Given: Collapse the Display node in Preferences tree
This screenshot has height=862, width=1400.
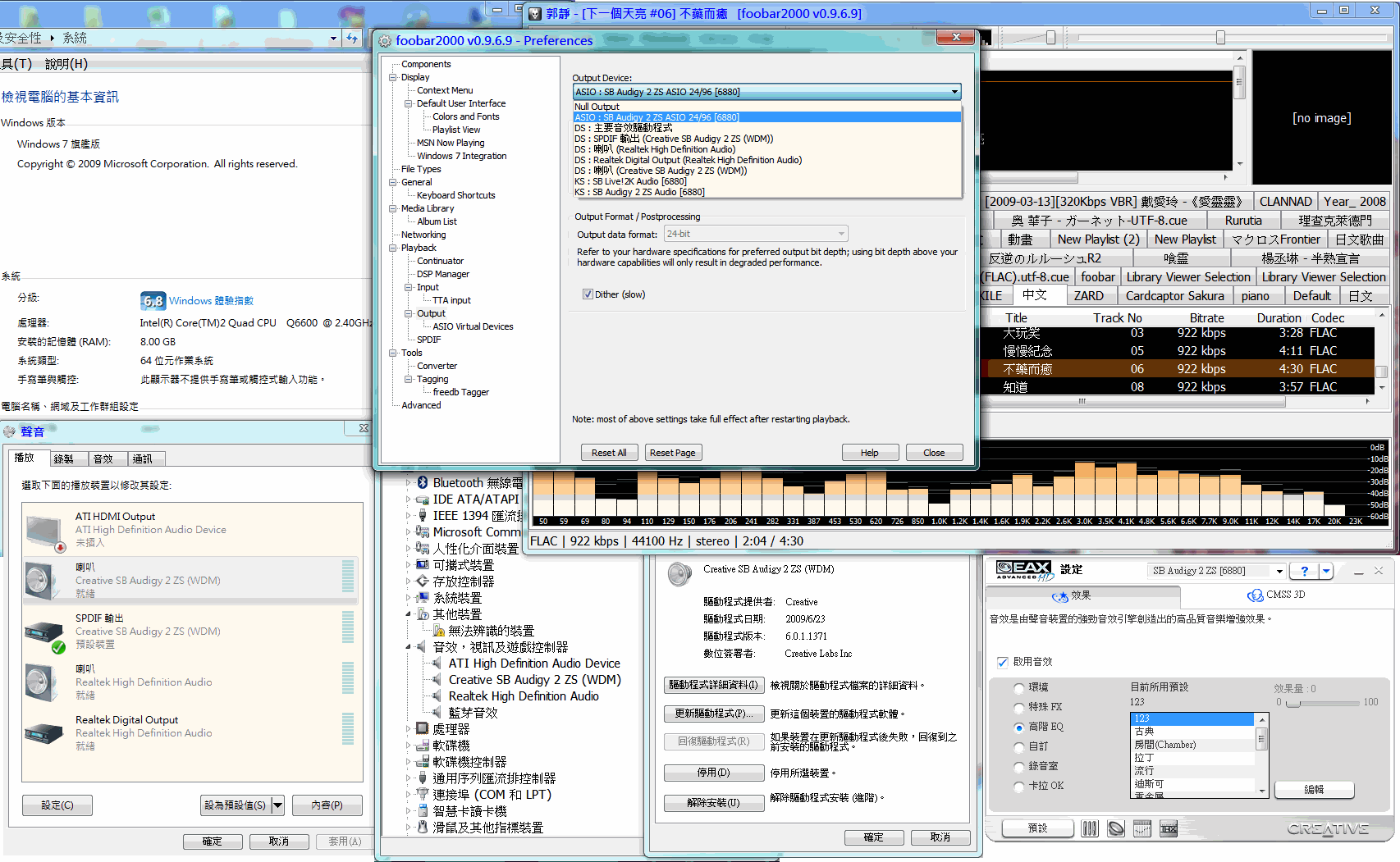Looking at the screenshot, I should pyautogui.click(x=392, y=77).
